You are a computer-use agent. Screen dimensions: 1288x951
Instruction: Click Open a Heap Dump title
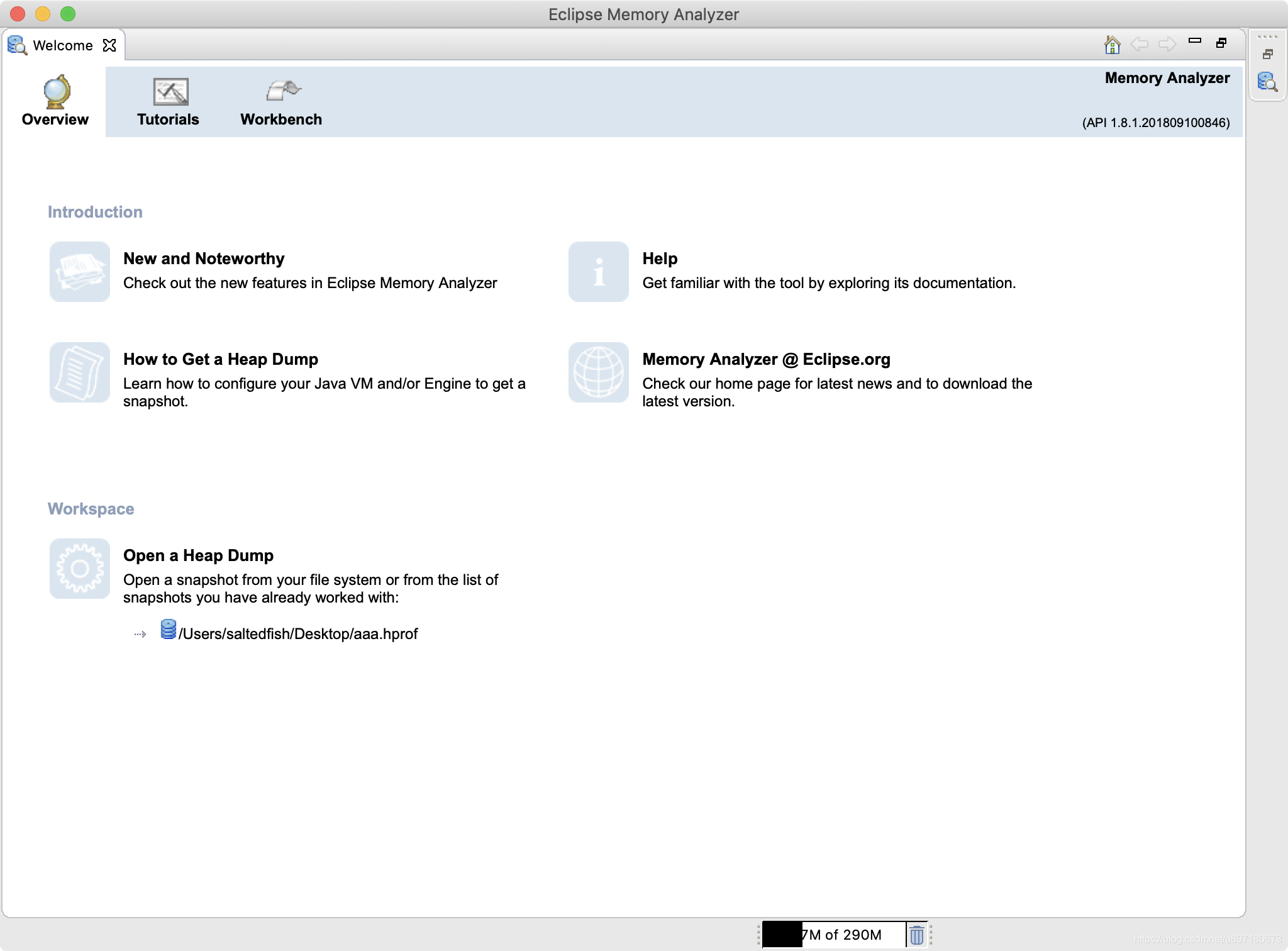(198, 555)
